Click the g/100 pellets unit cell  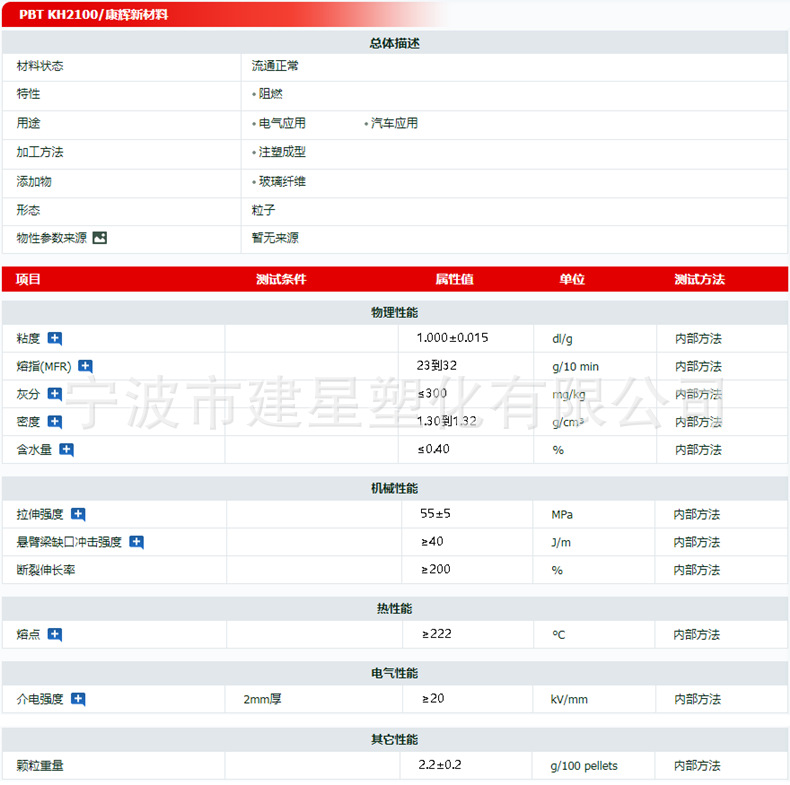(584, 766)
